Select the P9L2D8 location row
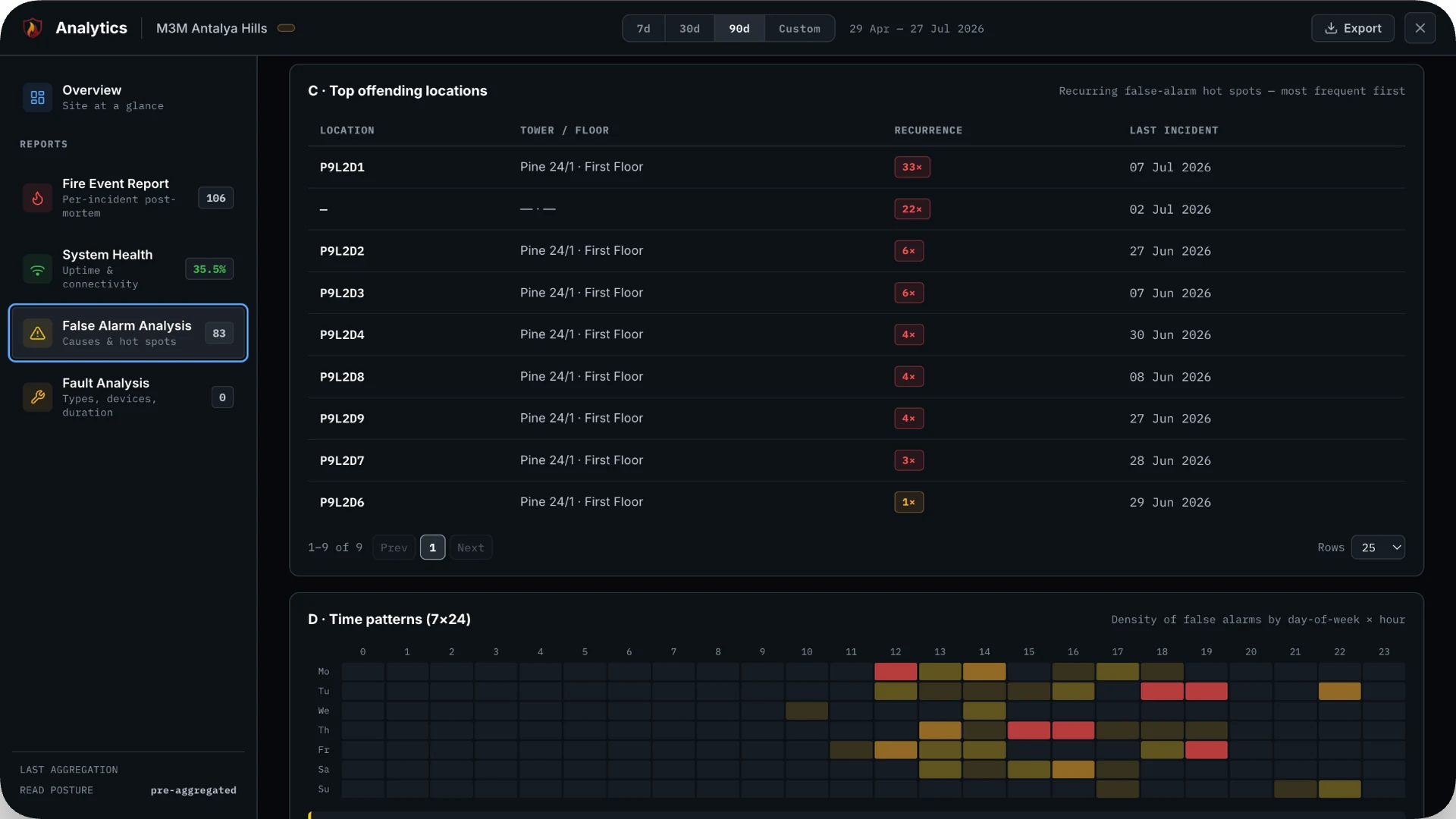Viewport: 1456px width, 819px height. [856, 377]
